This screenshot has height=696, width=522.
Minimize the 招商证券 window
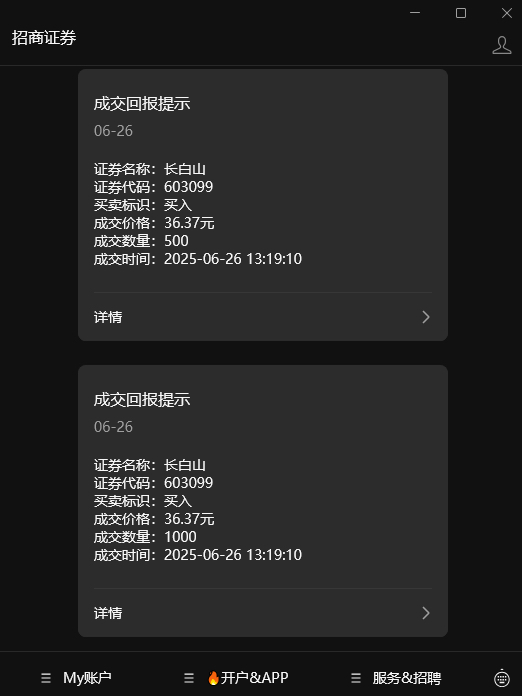(x=415, y=13)
